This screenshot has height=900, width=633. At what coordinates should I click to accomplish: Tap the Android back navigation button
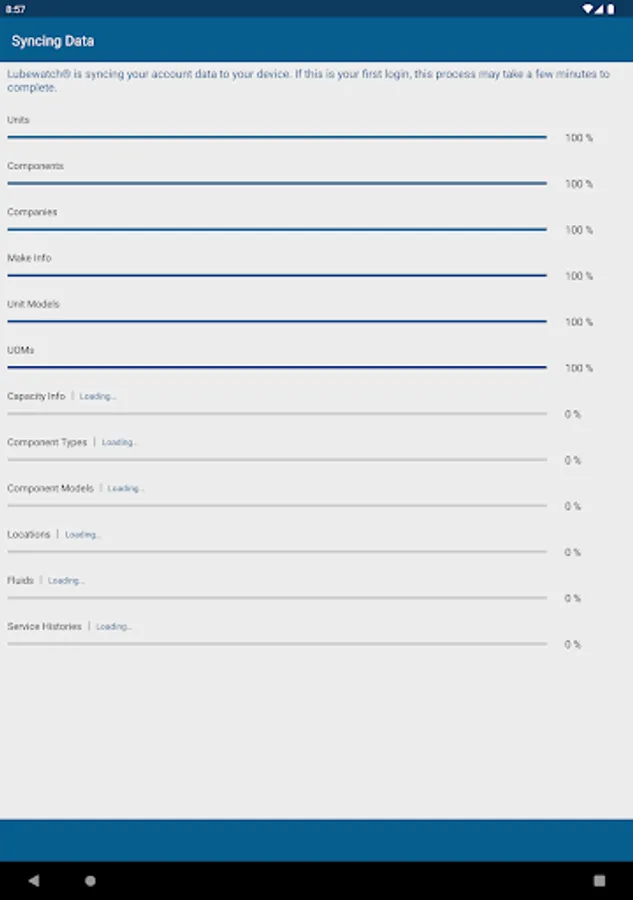pos(34,881)
